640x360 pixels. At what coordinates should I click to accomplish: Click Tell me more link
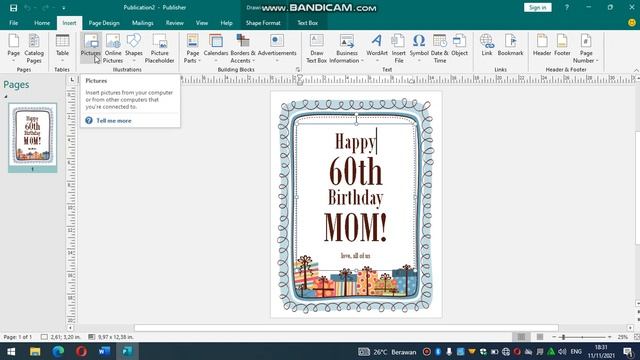tap(114, 121)
